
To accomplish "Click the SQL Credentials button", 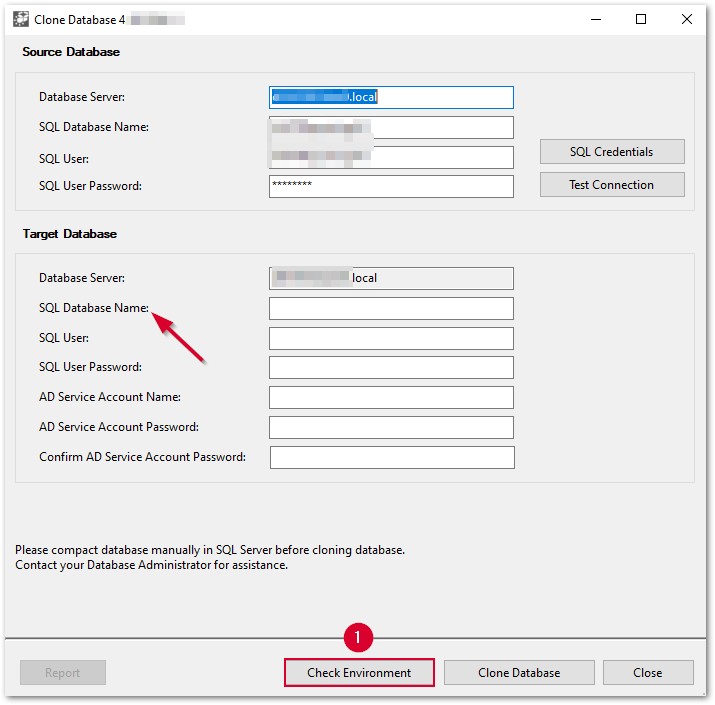I will [x=612, y=151].
